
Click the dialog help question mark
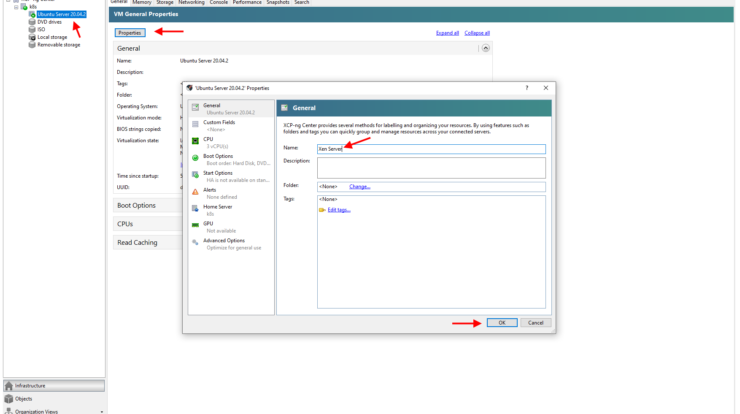tap(527, 88)
